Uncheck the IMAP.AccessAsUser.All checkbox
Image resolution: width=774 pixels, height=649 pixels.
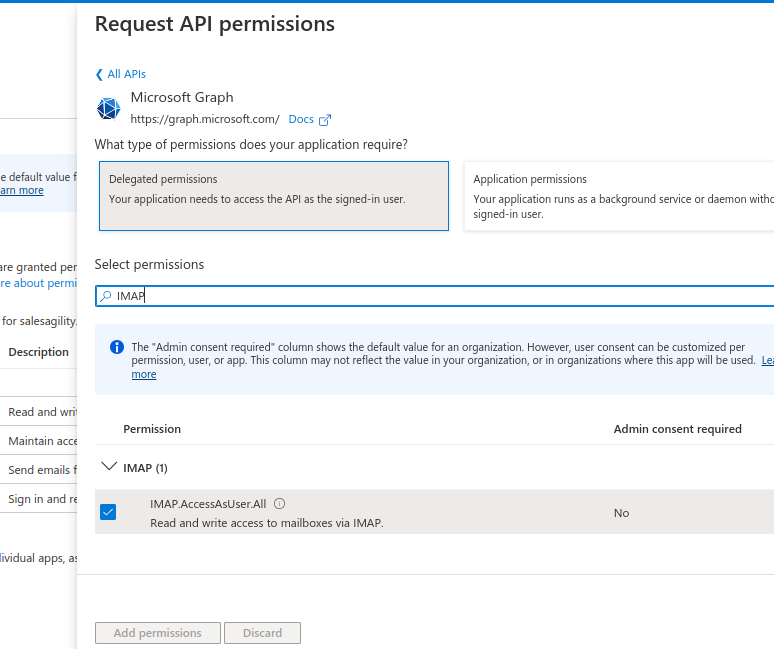coord(108,512)
